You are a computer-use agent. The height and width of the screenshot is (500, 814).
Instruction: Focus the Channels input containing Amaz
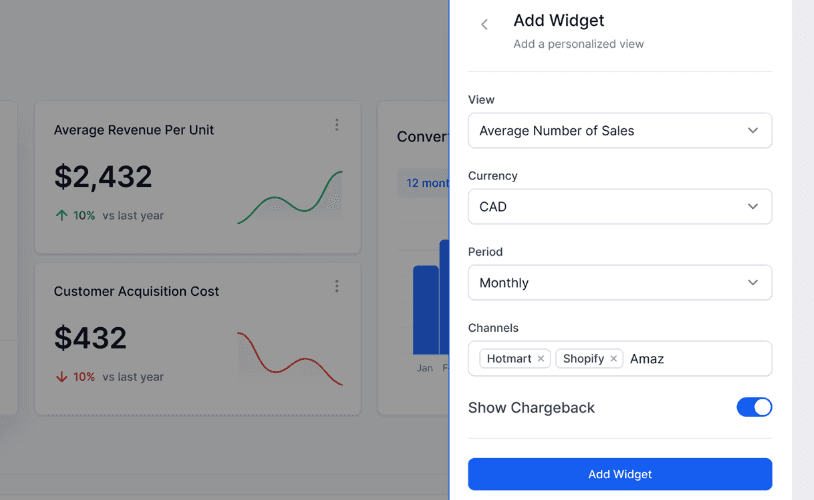click(698, 359)
